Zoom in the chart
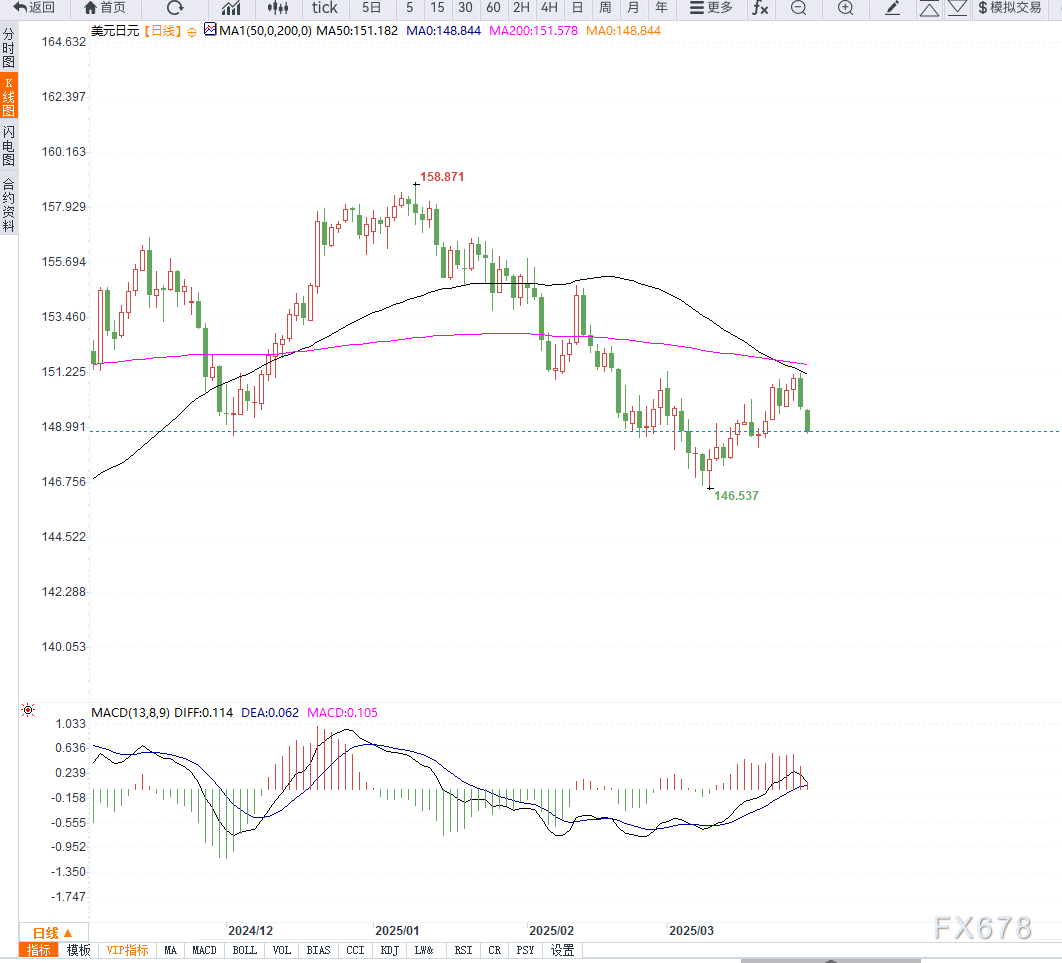The image size is (1062, 963). (845, 8)
